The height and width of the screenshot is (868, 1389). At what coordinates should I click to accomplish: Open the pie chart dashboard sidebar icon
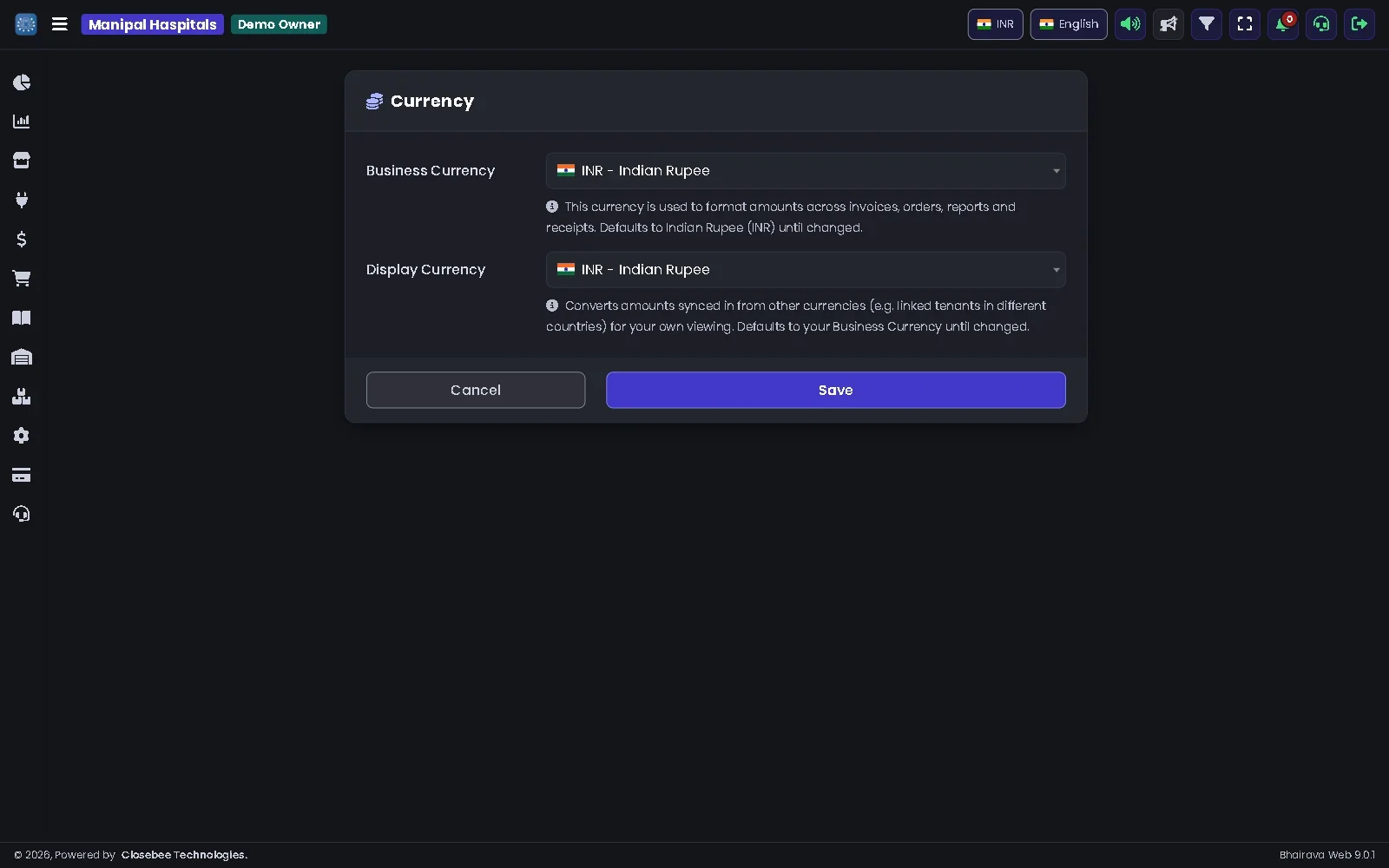(22, 82)
